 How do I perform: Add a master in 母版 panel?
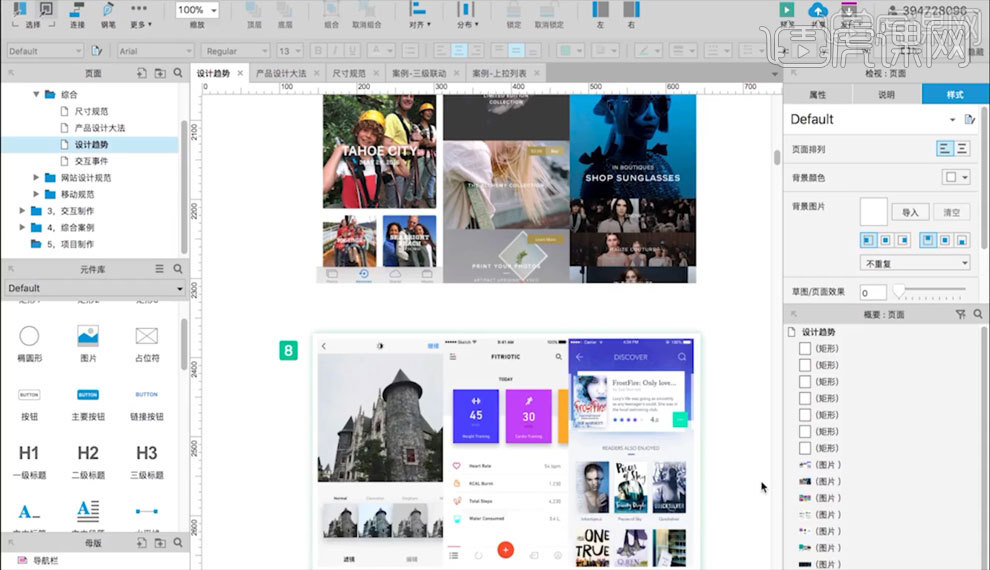141,543
